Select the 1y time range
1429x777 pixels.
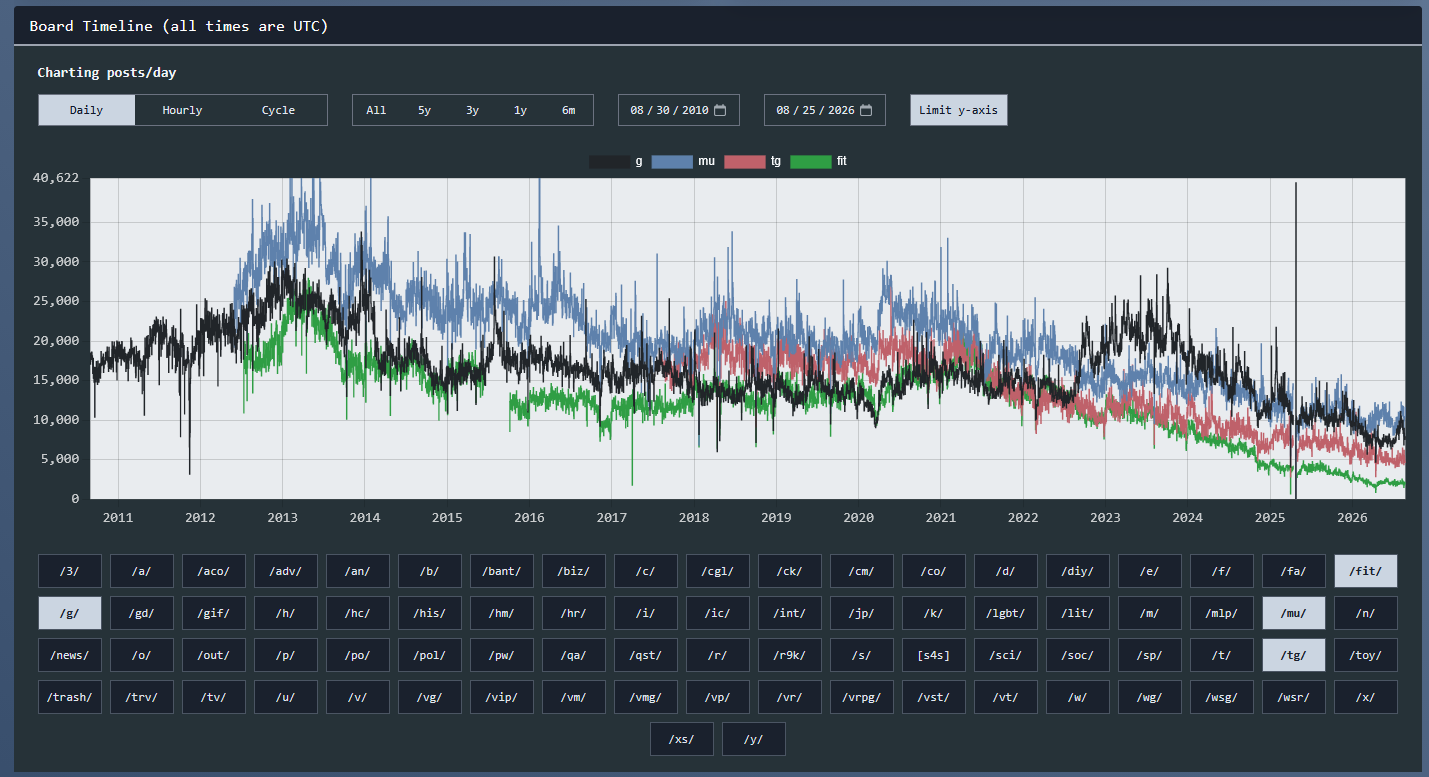520,110
